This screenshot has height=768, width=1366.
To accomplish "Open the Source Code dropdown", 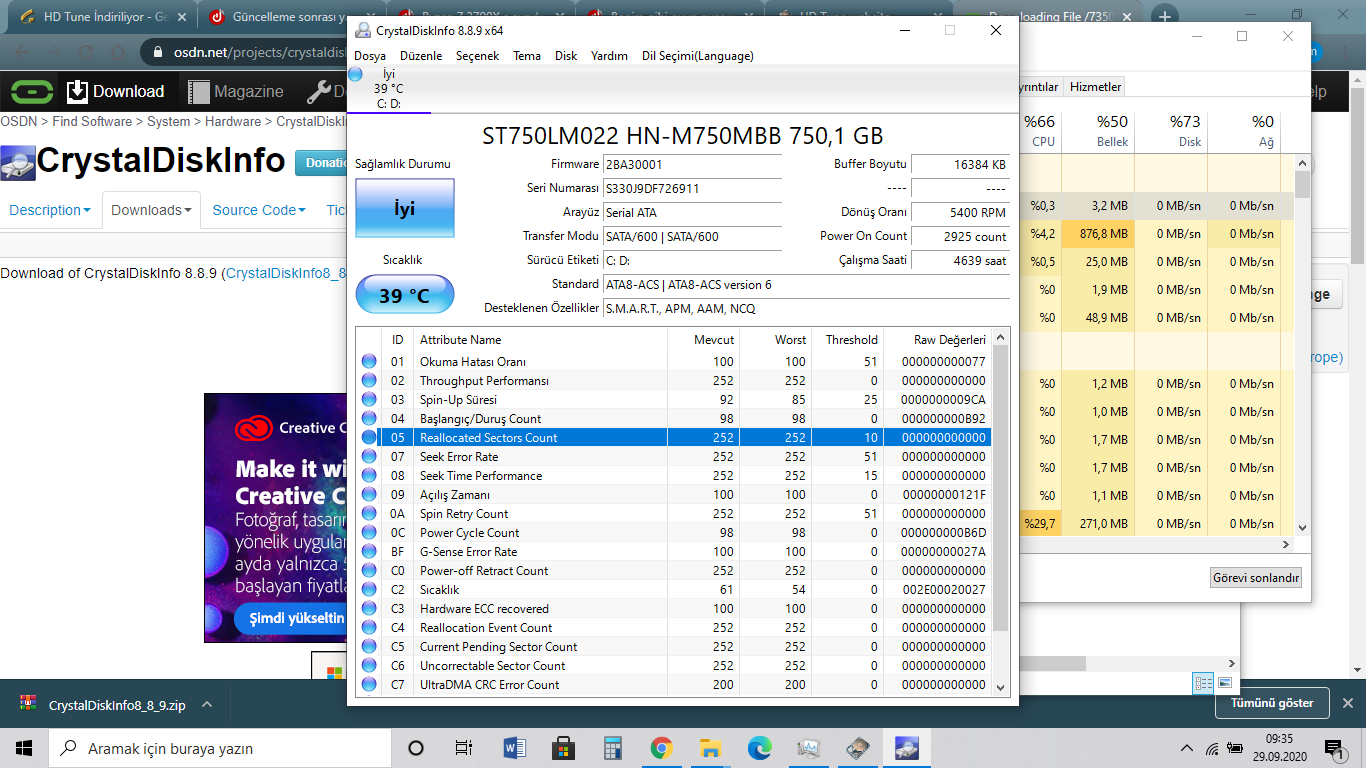I will pyautogui.click(x=260, y=210).
